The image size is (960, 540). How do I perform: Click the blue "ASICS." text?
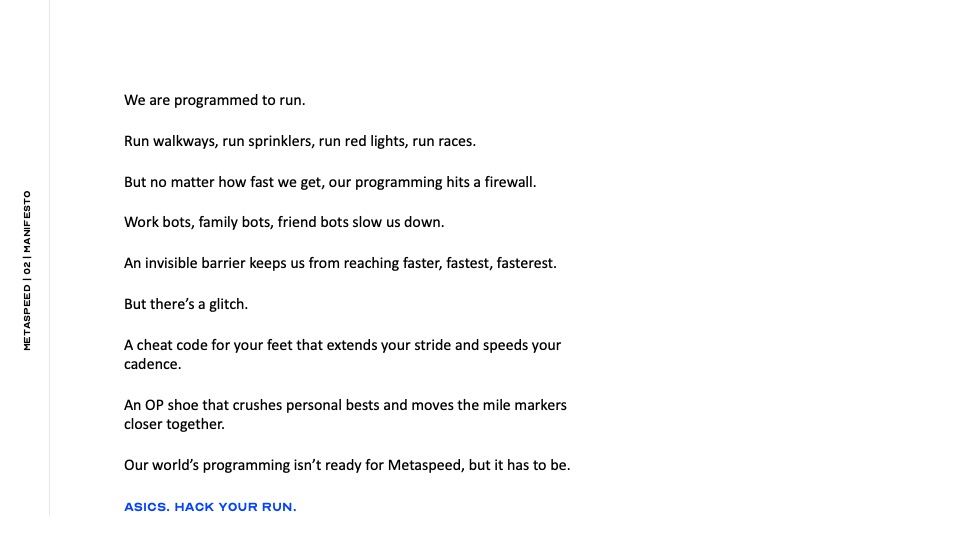click(146, 507)
